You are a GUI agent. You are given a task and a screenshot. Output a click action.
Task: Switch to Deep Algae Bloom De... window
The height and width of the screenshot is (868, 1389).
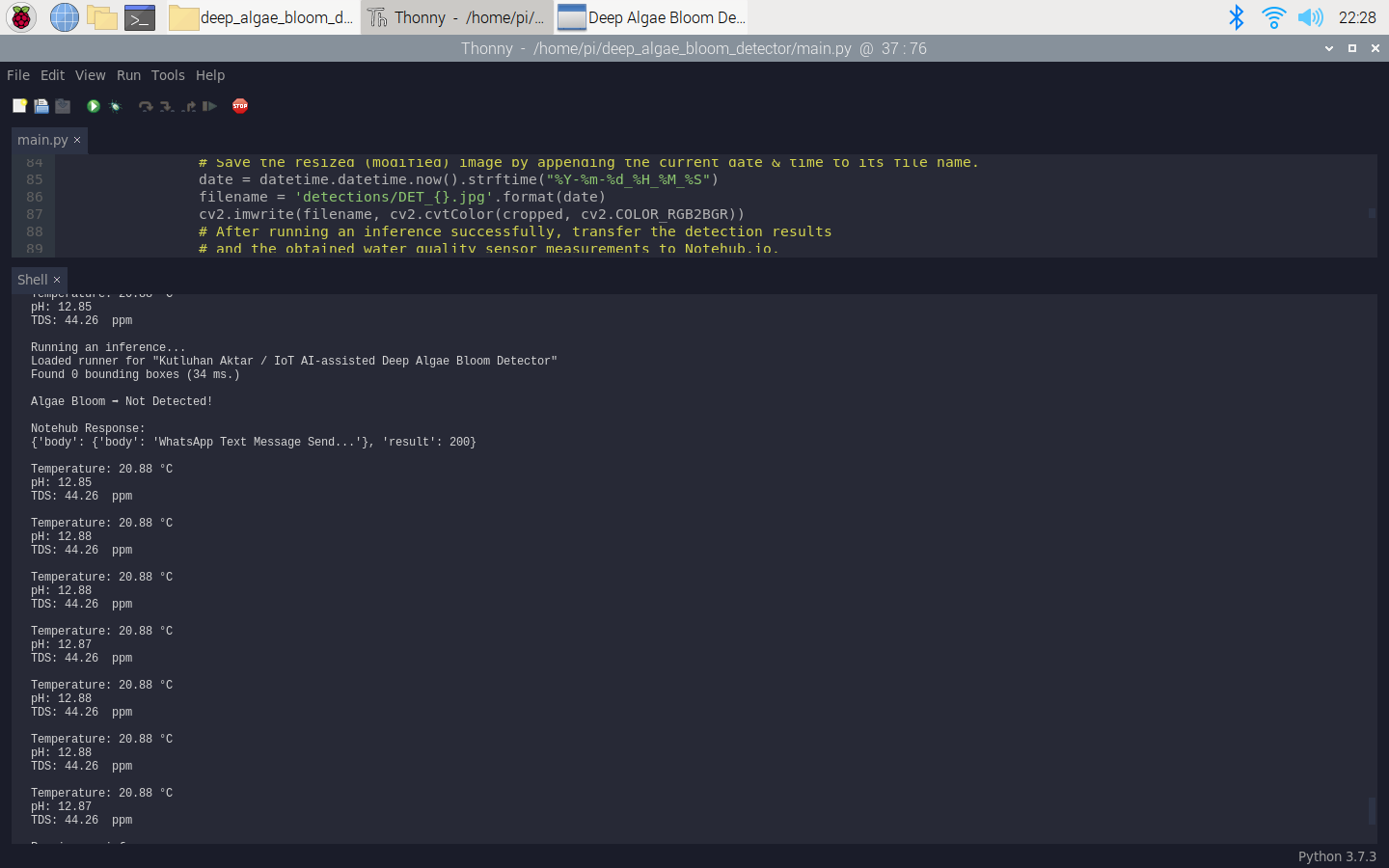click(x=652, y=17)
